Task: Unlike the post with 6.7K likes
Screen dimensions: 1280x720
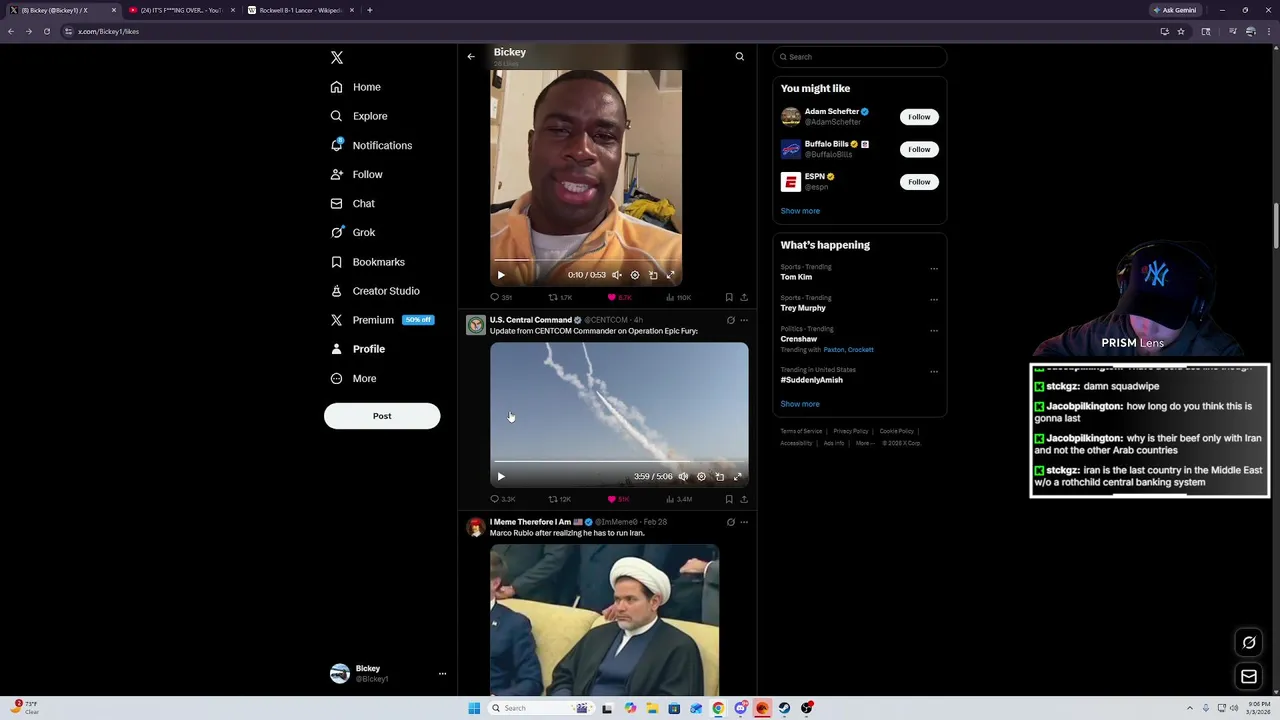Action: (620, 297)
